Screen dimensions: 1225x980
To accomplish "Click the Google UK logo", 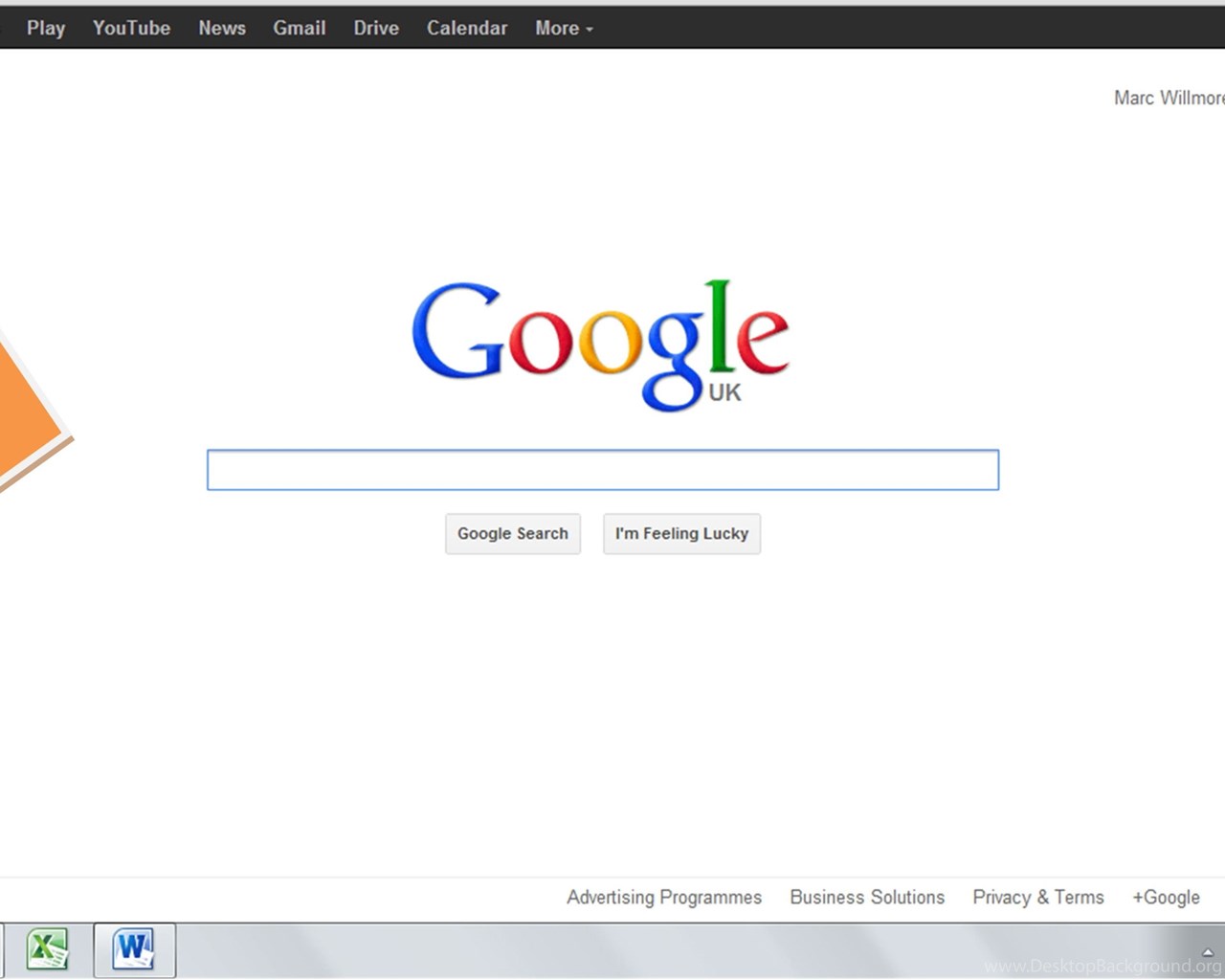I will (x=600, y=345).
